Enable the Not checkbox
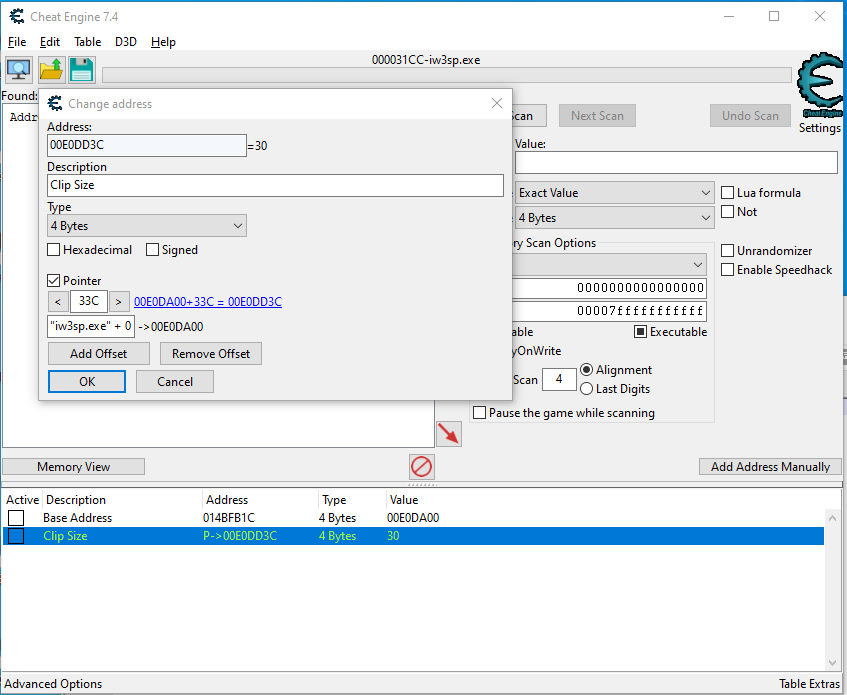This screenshot has height=695, width=847. click(x=728, y=212)
